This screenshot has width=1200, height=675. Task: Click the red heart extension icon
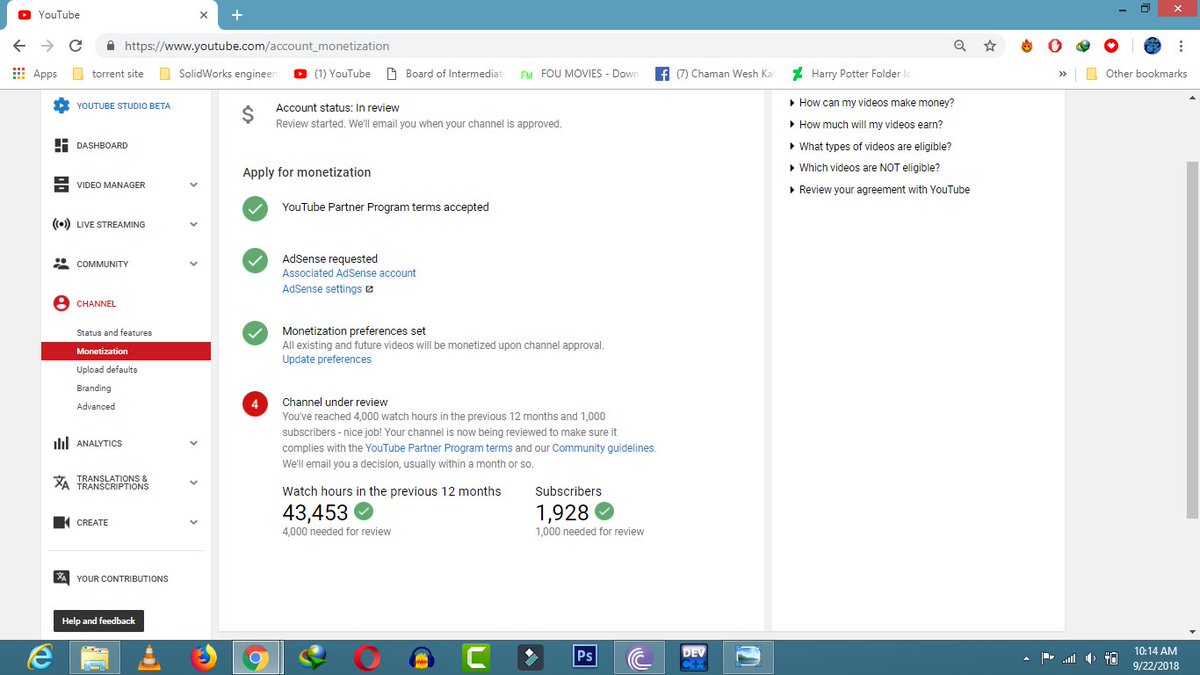point(1110,46)
